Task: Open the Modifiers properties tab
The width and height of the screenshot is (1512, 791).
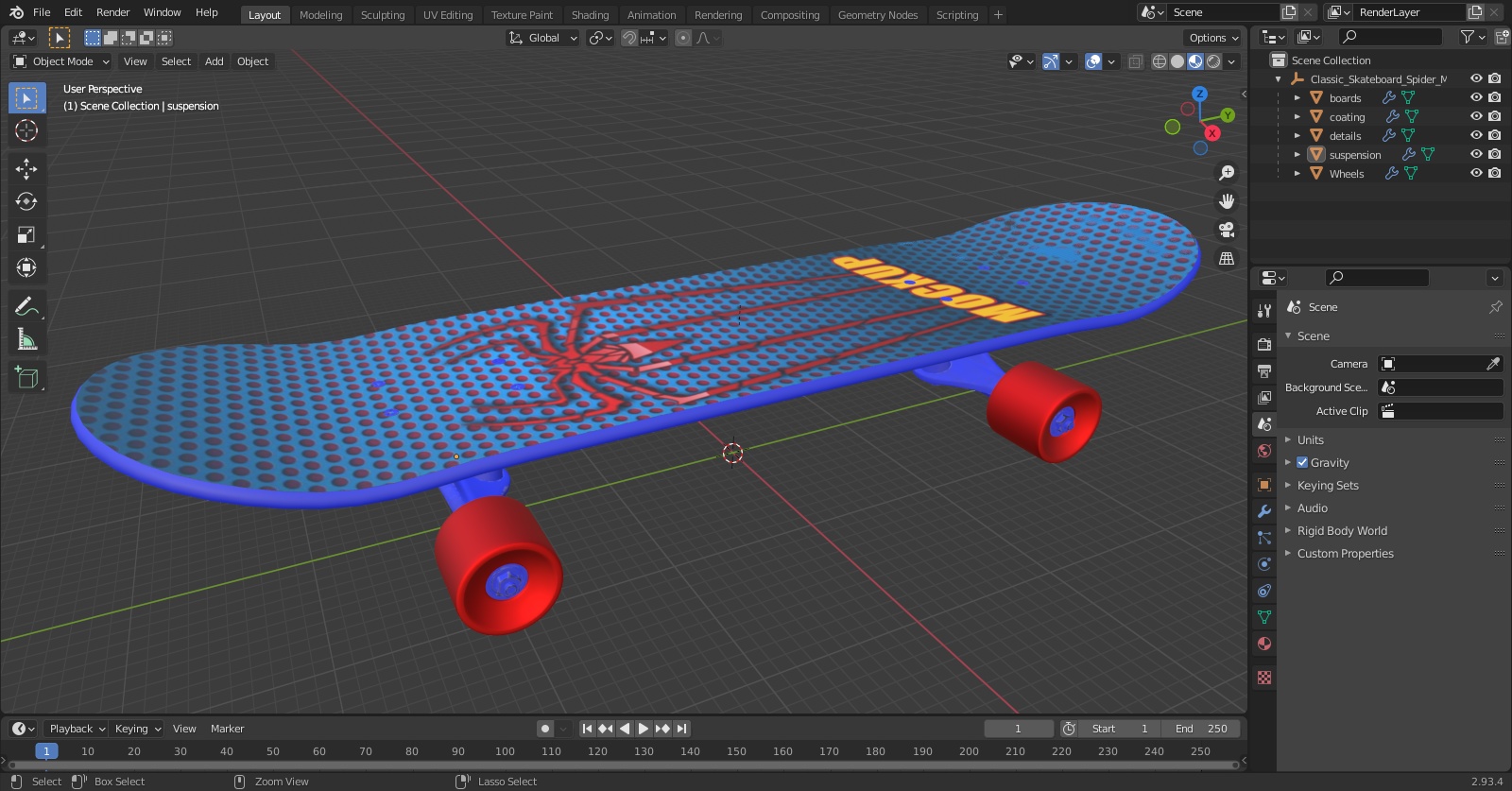Action: click(x=1264, y=511)
